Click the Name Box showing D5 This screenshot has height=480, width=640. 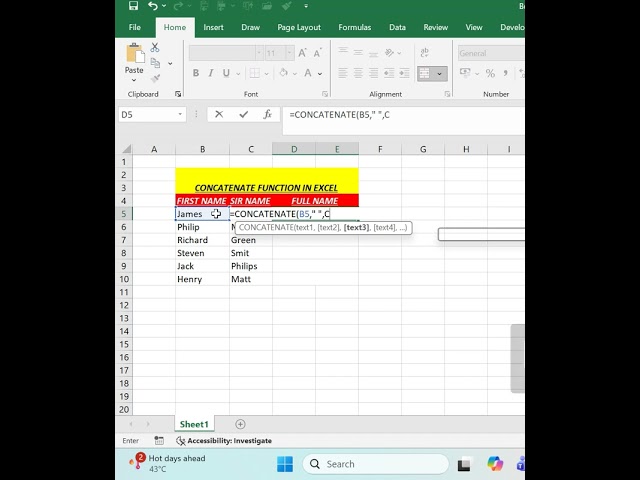click(152, 115)
